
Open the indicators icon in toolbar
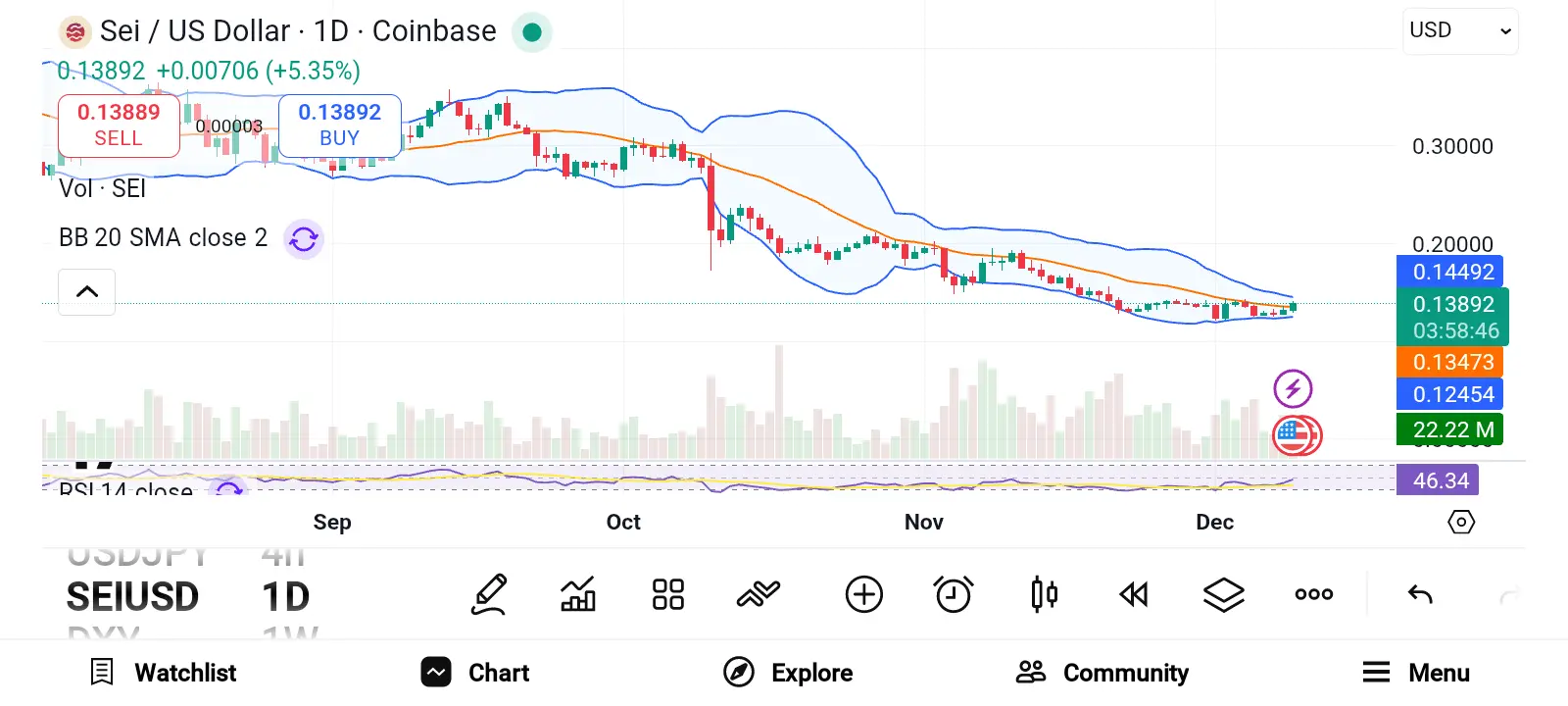759,594
